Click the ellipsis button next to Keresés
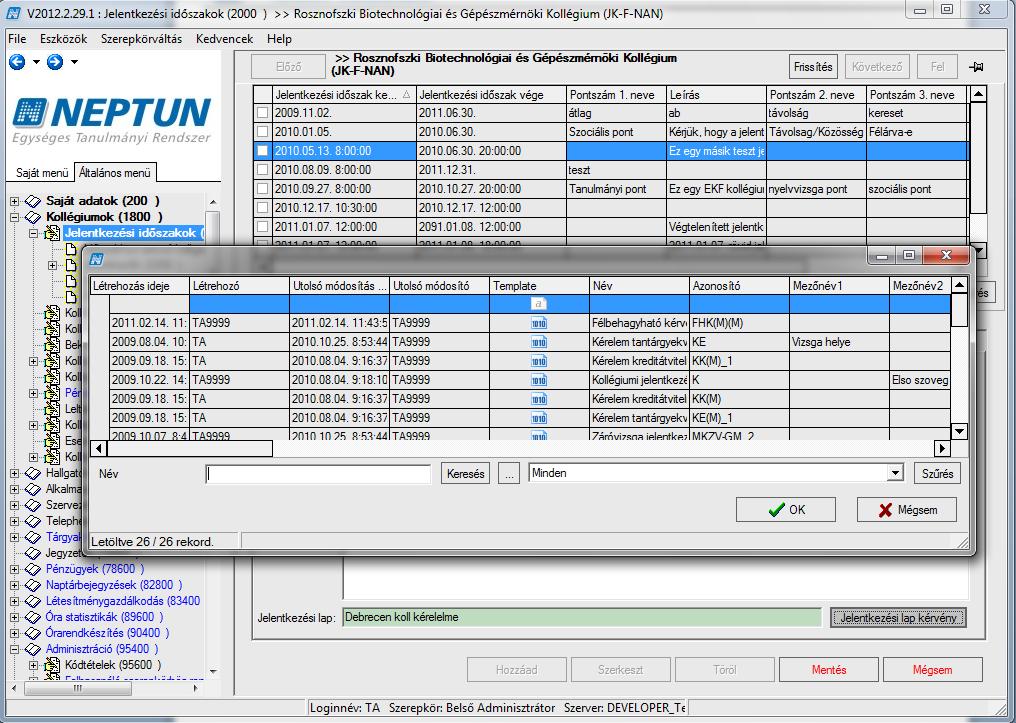Image resolution: width=1016 pixels, height=723 pixels. [x=509, y=474]
